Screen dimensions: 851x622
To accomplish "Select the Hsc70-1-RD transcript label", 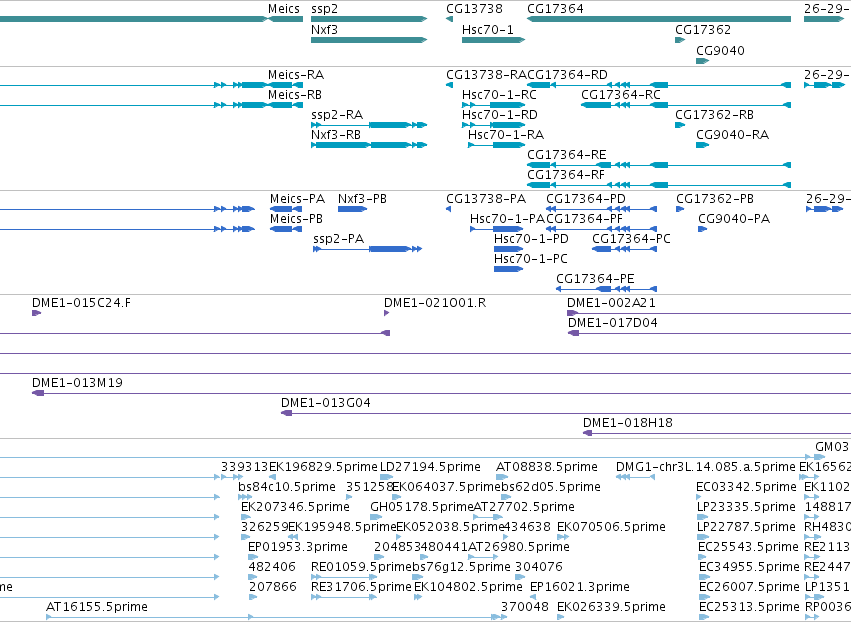I will click(500, 115).
